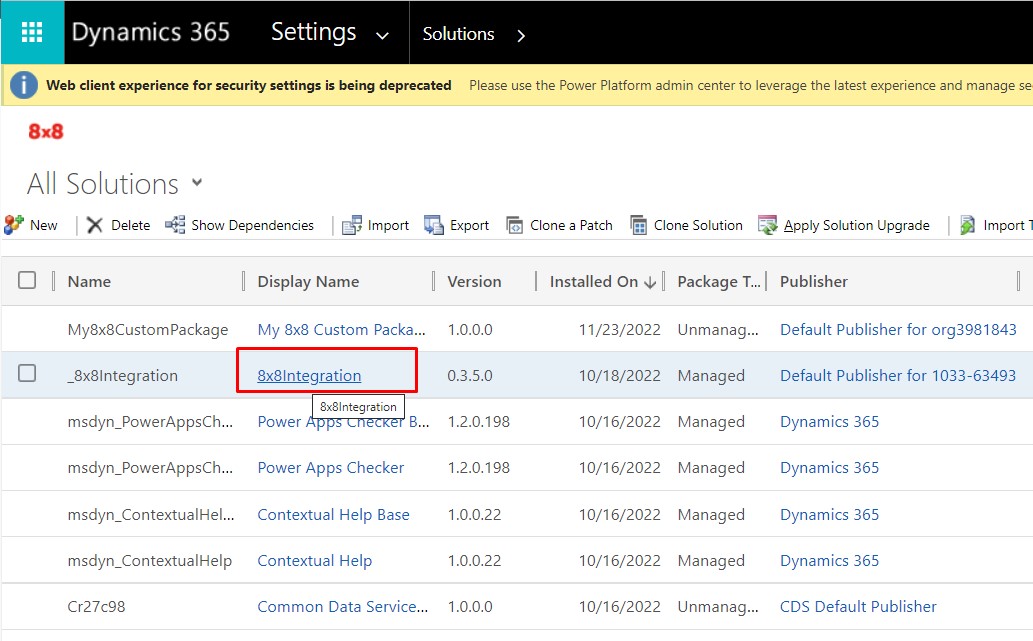The width and height of the screenshot is (1033, 641).
Task: Tick the _8x8Integration row checkbox
Action: click(x=27, y=373)
